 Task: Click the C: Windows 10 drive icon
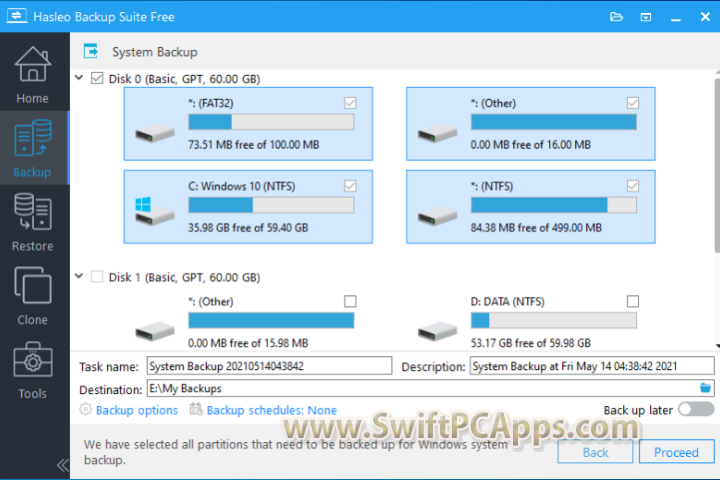[x=154, y=211]
